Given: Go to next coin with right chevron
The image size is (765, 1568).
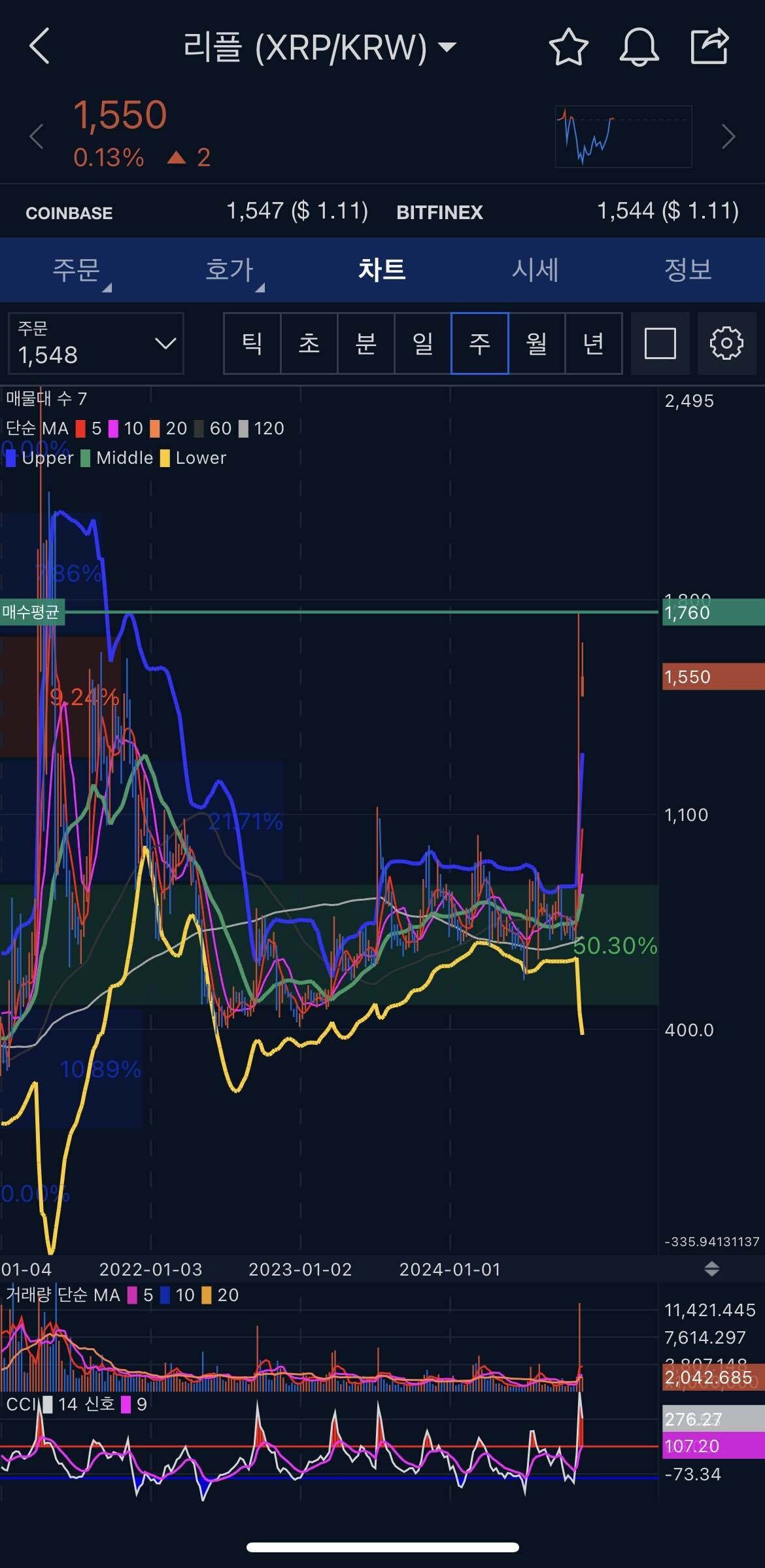Looking at the screenshot, I should click(728, 137).
